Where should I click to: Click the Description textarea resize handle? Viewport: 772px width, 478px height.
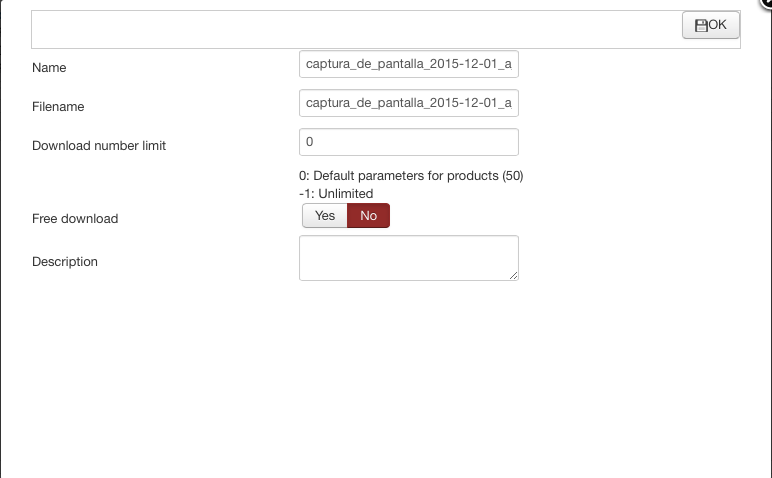click(514, 276)
